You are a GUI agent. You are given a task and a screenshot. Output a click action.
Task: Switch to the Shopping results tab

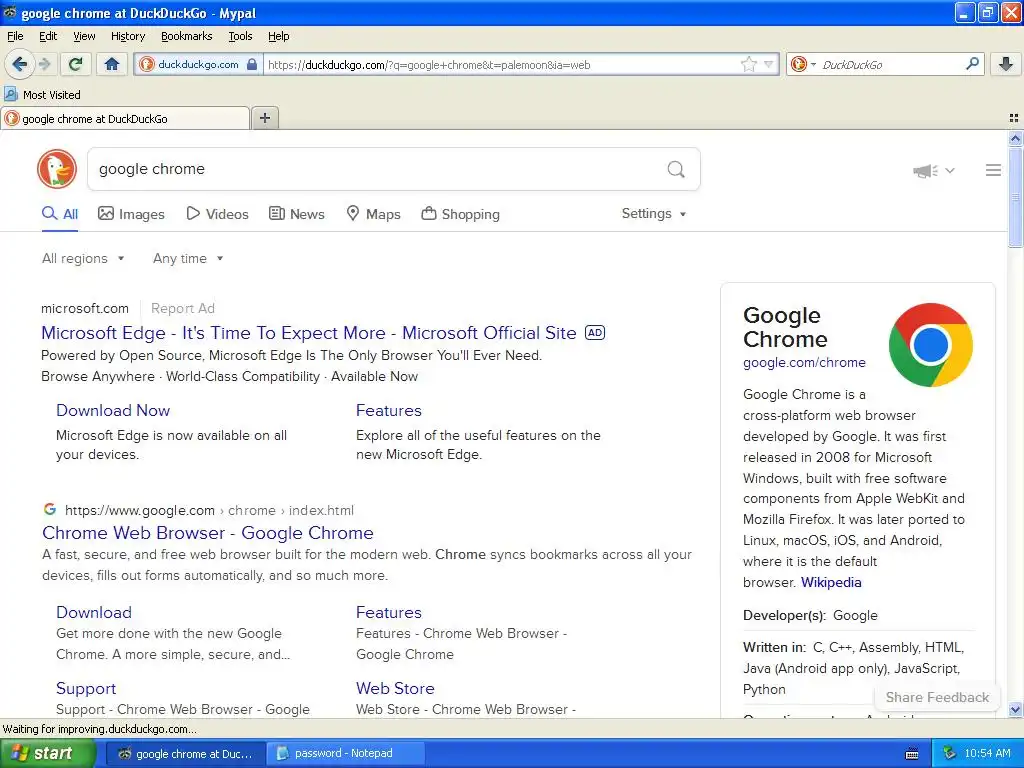(460, 214)
